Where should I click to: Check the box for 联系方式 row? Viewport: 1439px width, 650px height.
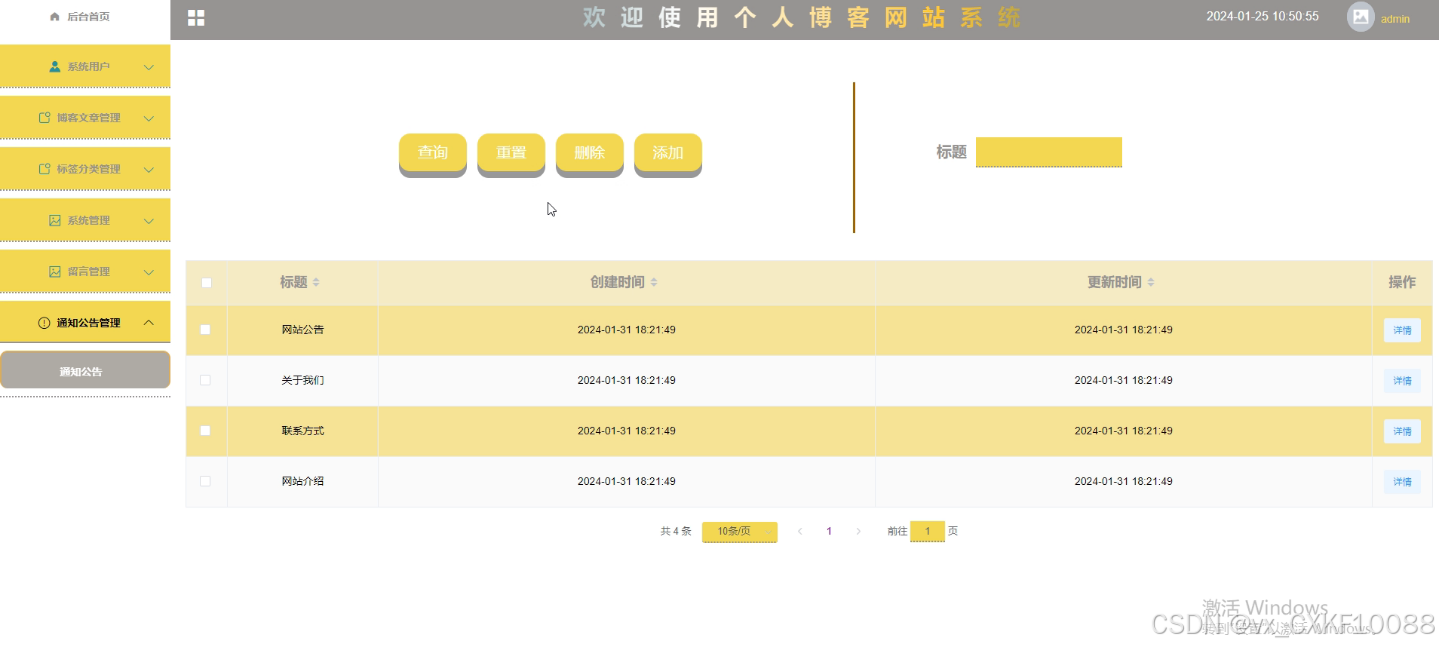(206, 430)
